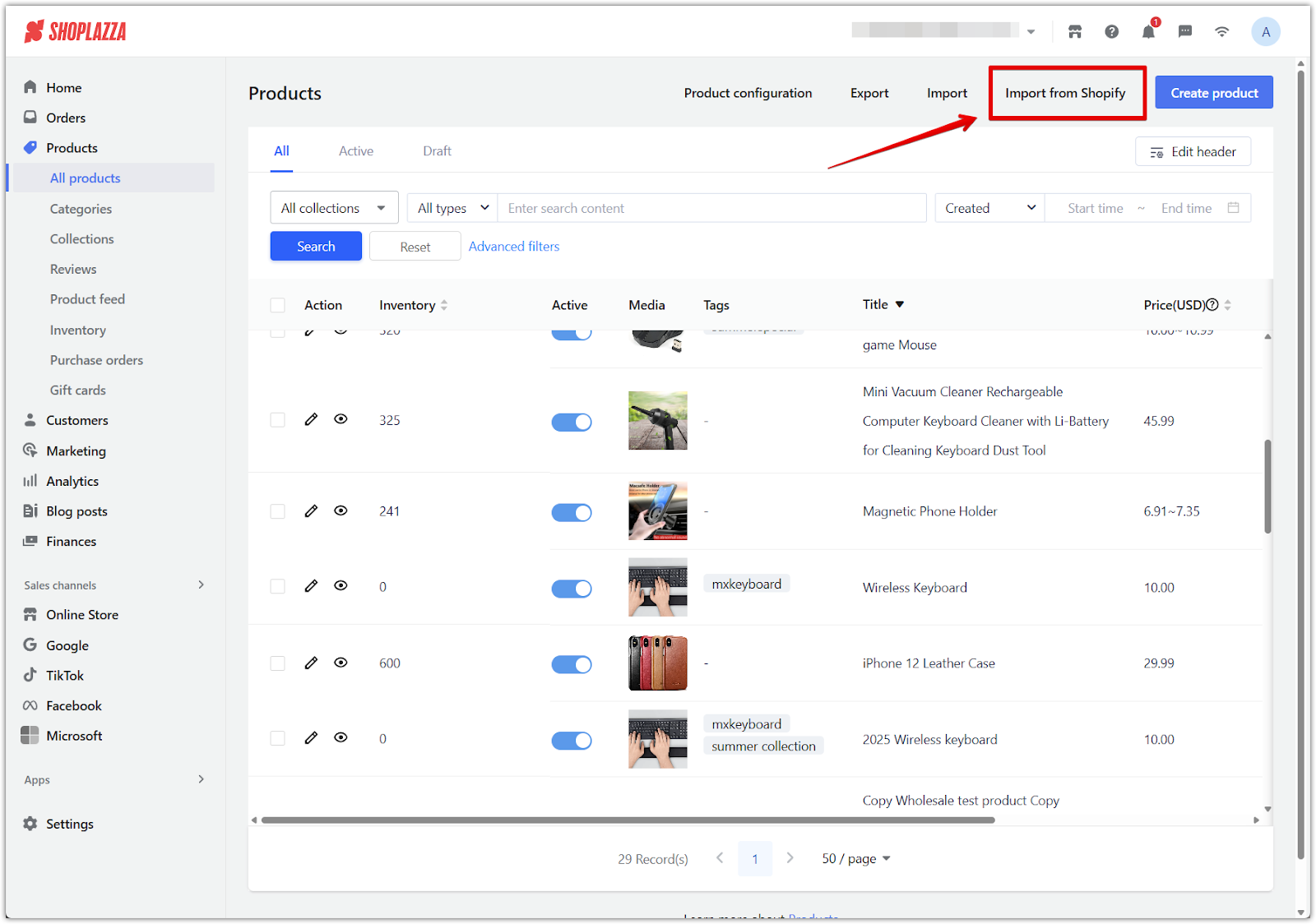Screen dimensions: 1316x924
Task: Edit the Magnetic Phone Holder product
Action: click(311, 511)
